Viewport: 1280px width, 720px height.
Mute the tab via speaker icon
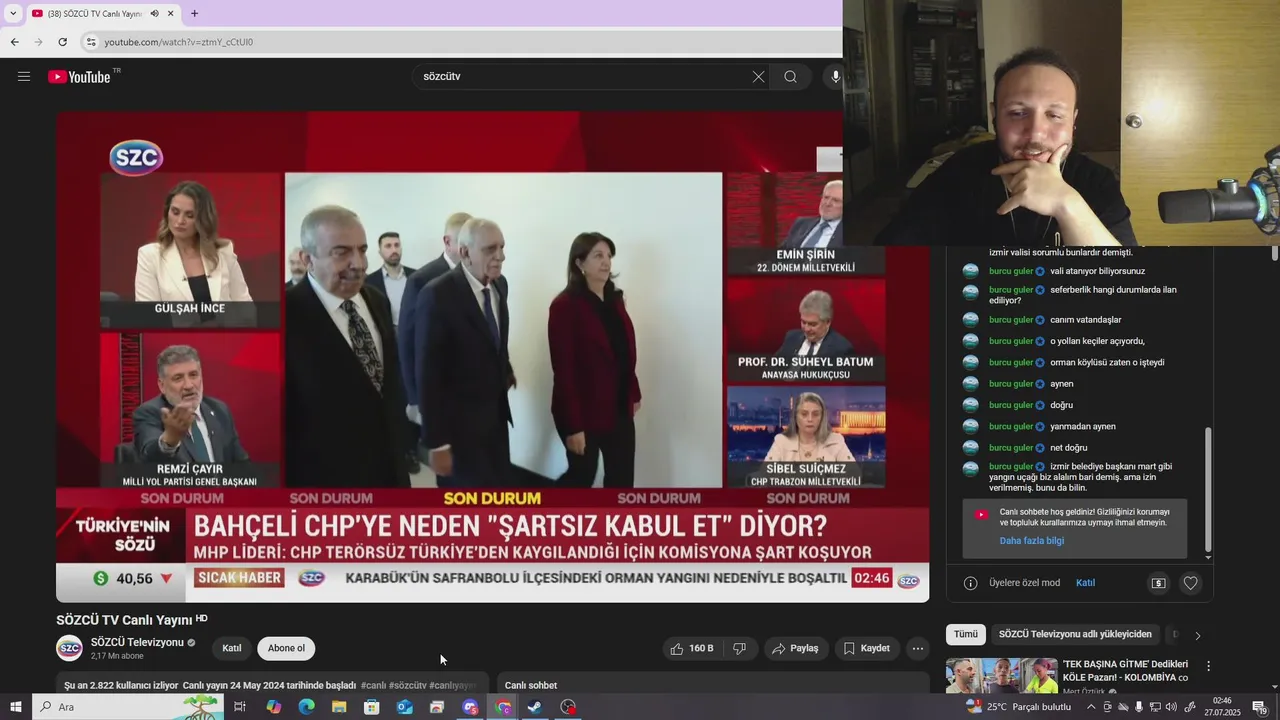pos(155,14)
